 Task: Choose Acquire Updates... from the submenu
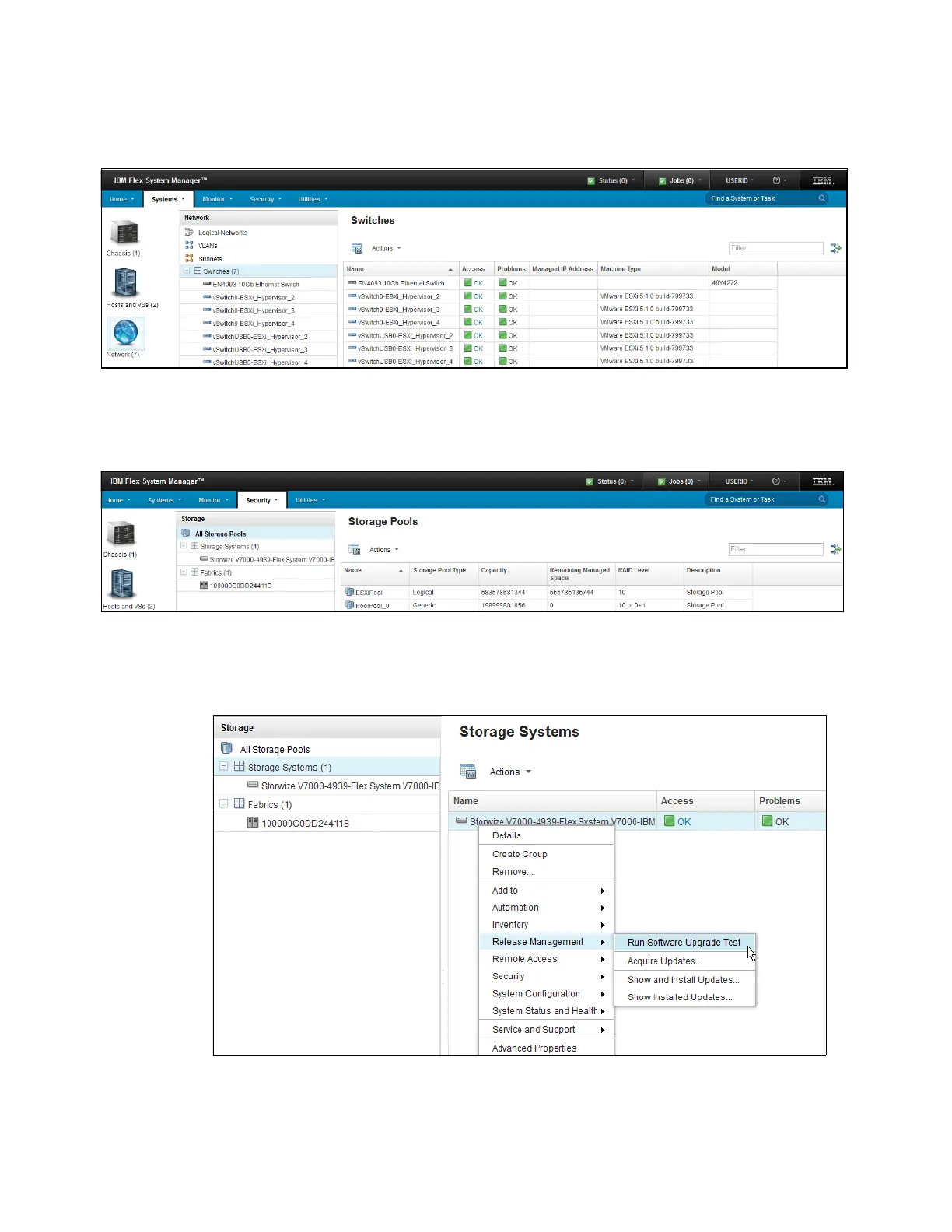pos(684,961)
